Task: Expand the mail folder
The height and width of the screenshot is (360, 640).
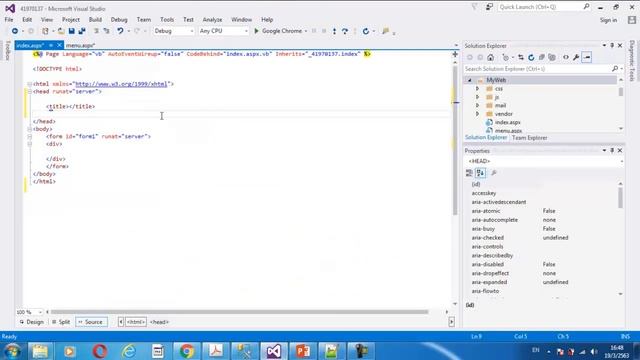Action: [x=477, y=105]
